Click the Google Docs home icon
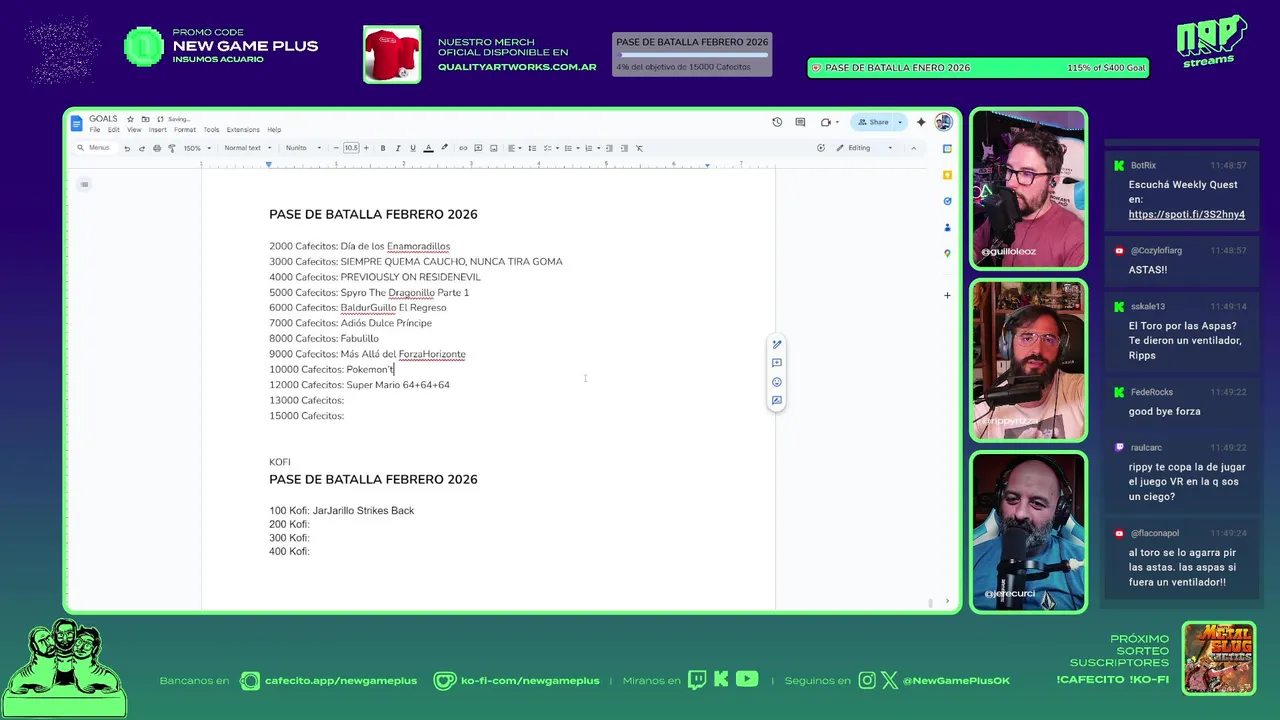Screen dimensions: 1280x720 point(76,123)
